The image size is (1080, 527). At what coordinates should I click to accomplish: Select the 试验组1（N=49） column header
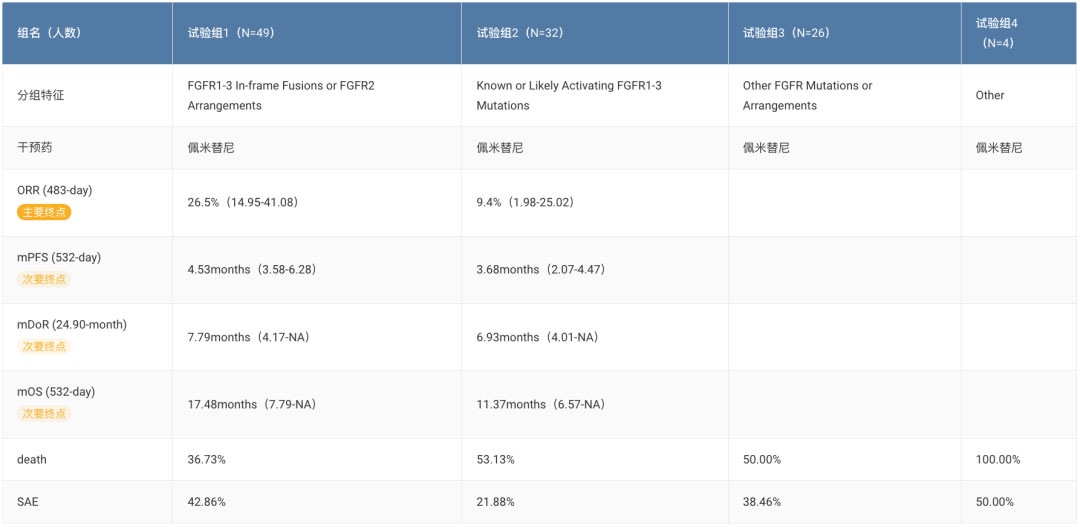point(231,32)
